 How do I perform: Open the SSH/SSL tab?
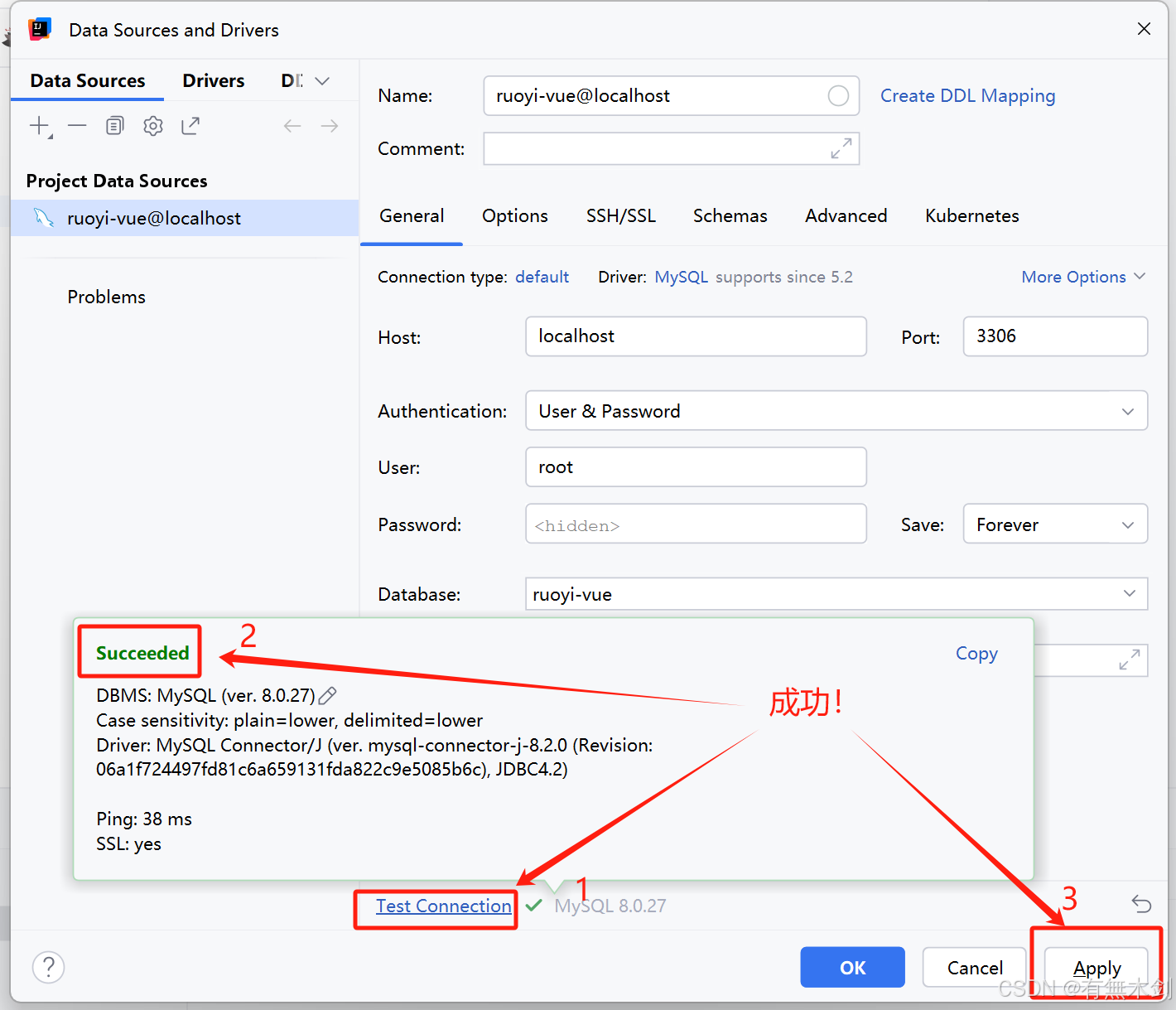(621, 216)
